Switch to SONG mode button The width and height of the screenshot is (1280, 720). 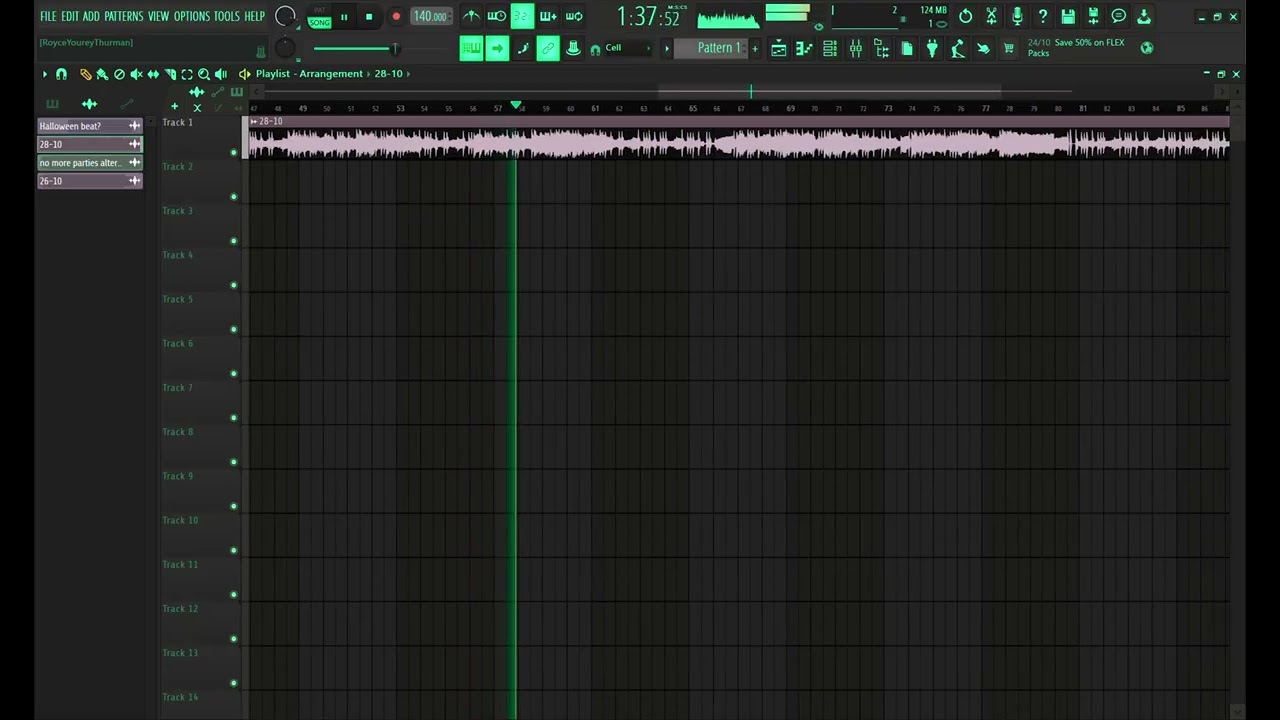(320, 22)
